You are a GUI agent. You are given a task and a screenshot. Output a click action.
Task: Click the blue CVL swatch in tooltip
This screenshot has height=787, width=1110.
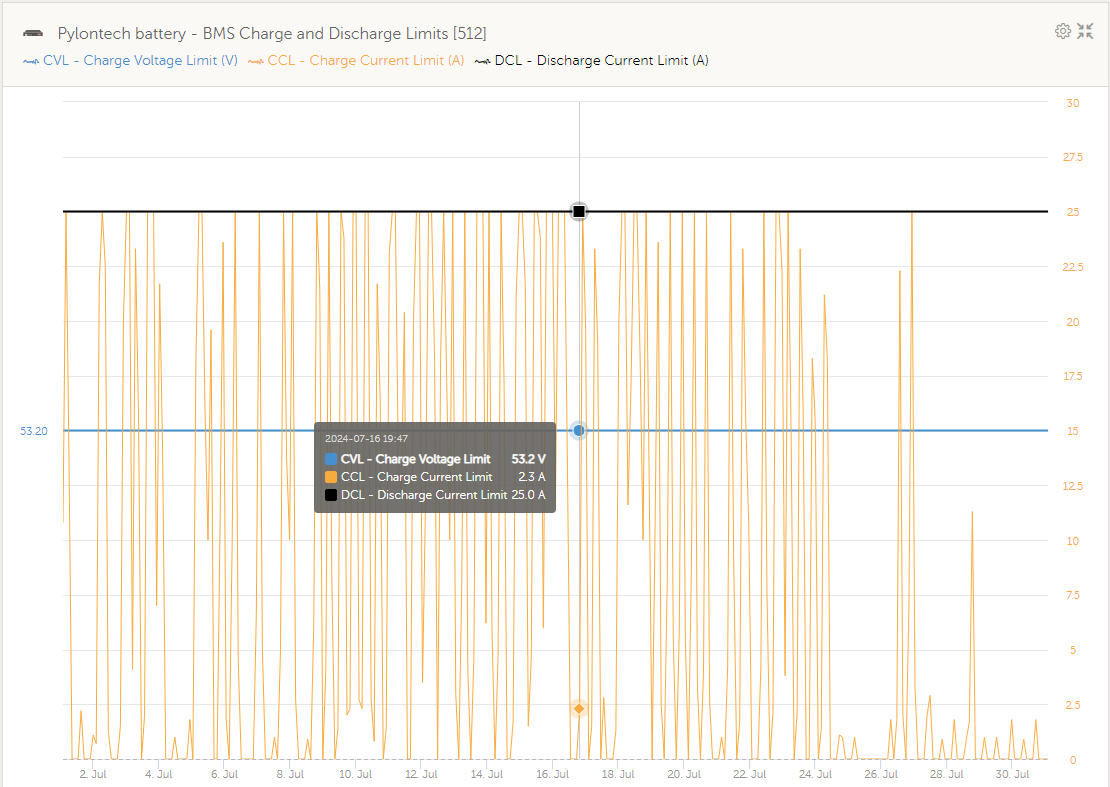331,459
